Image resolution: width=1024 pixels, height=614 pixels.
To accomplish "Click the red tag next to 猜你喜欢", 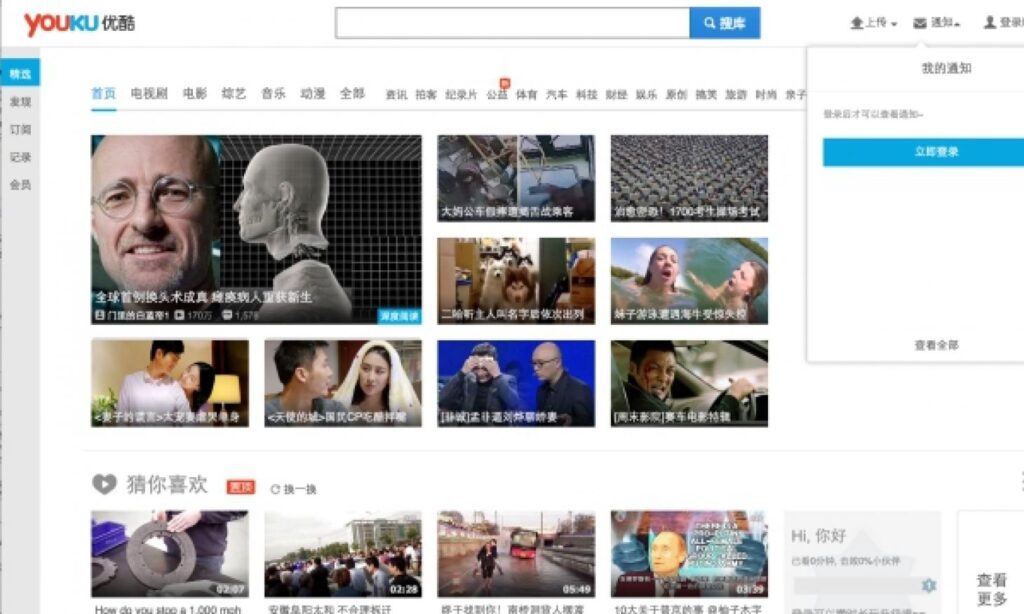I will click(240, 487).
